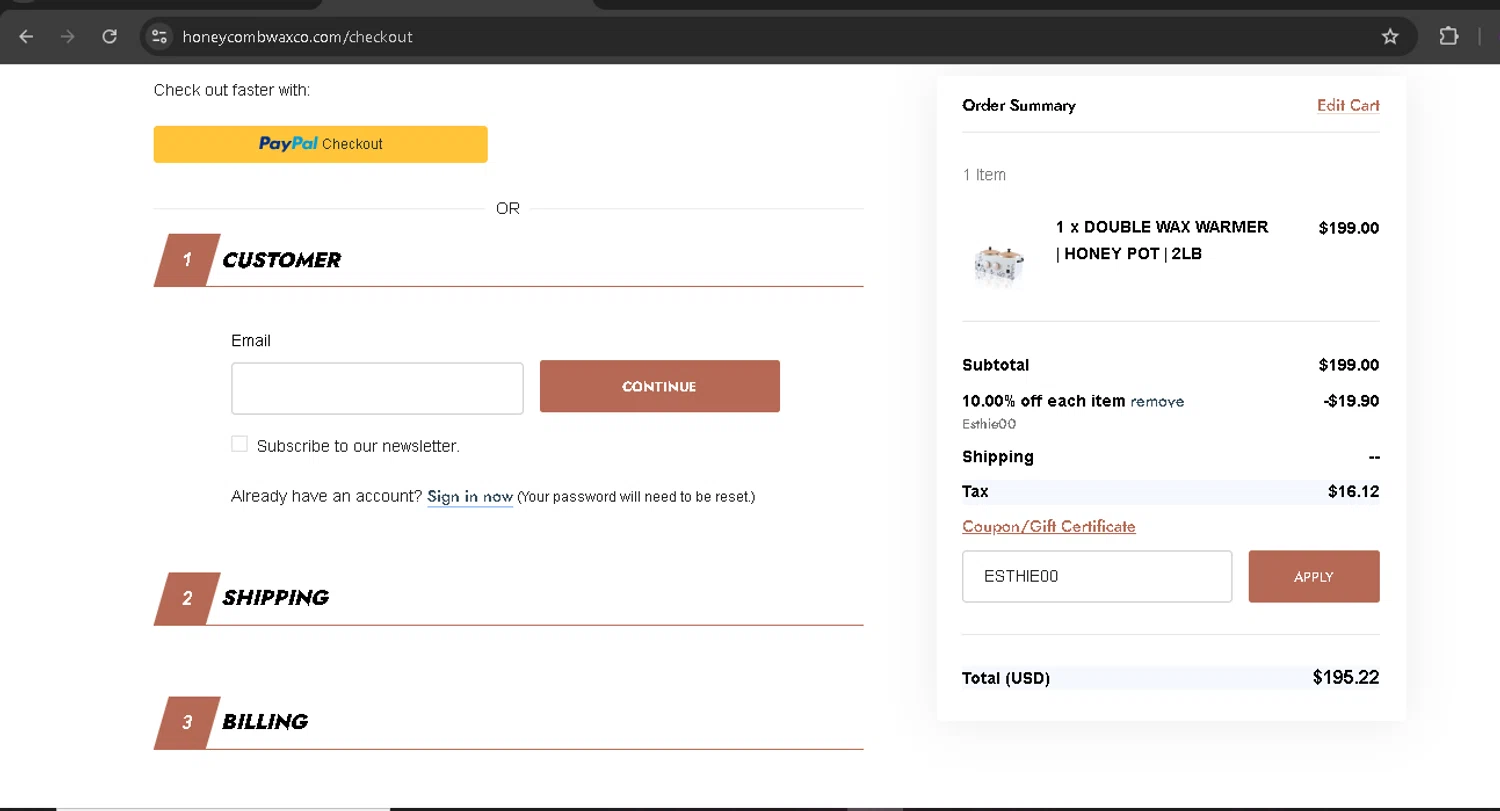Click into the Email input field
This screenshot has width=1500, height=811.
377,388
